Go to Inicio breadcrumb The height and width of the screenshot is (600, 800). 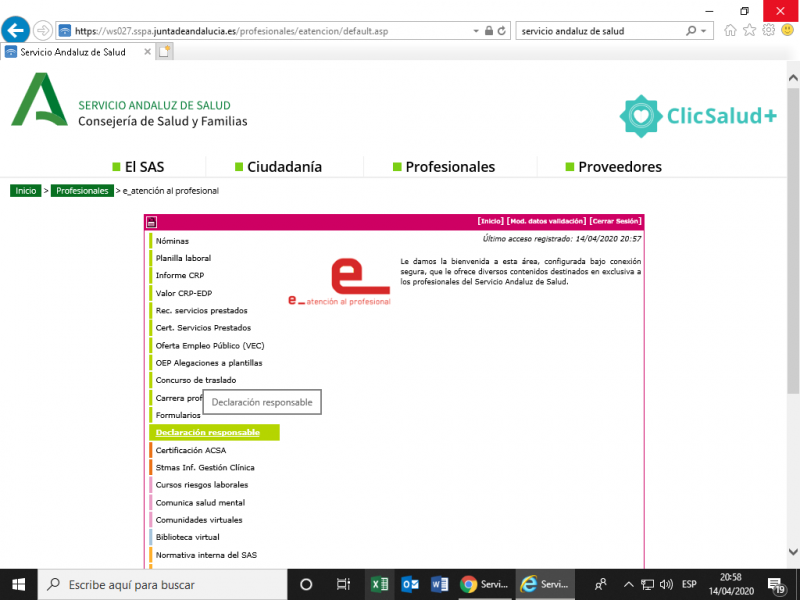point(26,191)
